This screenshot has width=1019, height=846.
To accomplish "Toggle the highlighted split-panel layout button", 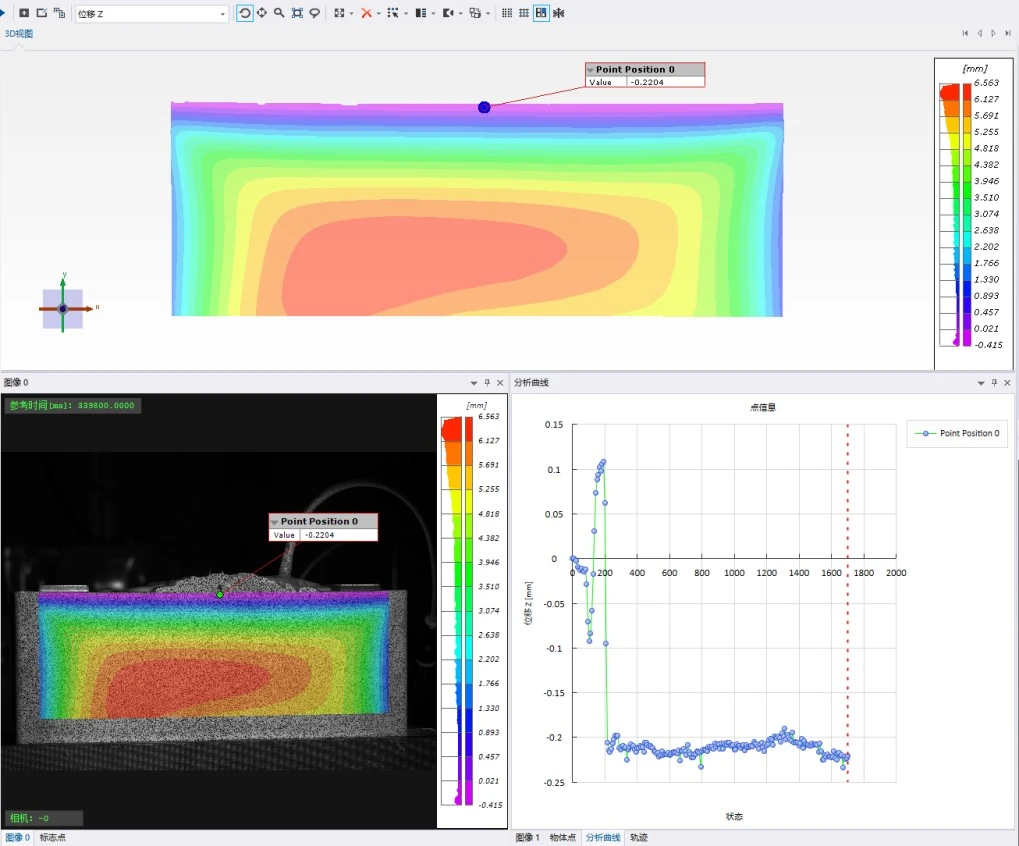I will pos(541,13).
